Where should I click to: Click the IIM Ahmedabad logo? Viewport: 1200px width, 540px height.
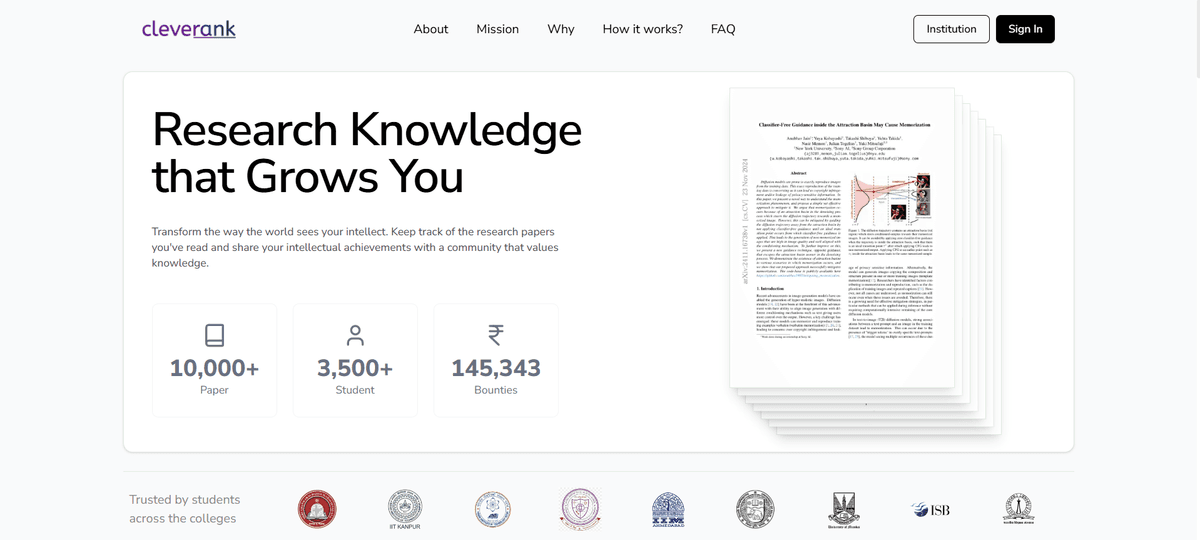pos(668,509)
